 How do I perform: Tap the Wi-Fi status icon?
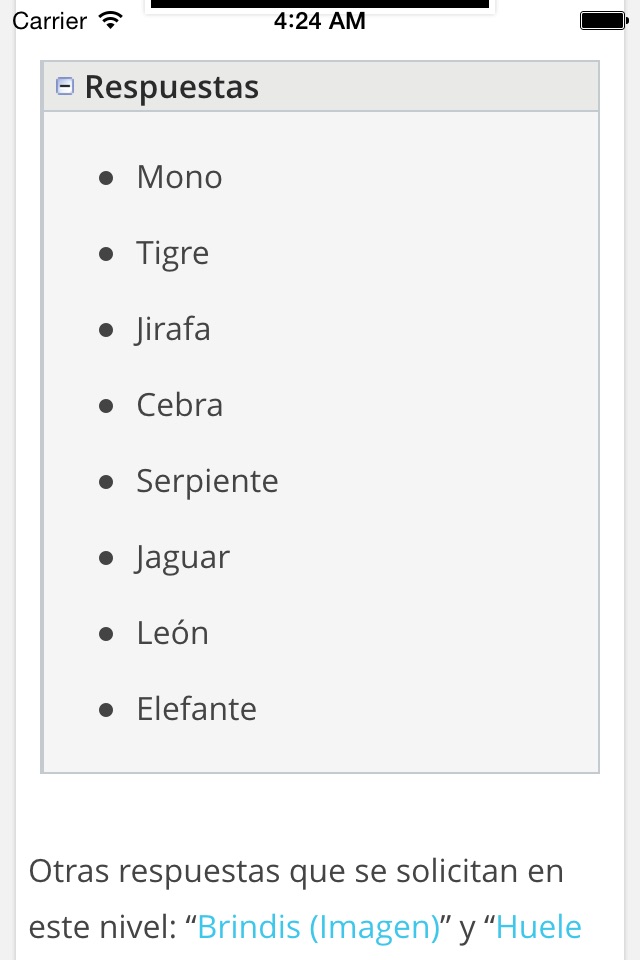tap(111, 20)
